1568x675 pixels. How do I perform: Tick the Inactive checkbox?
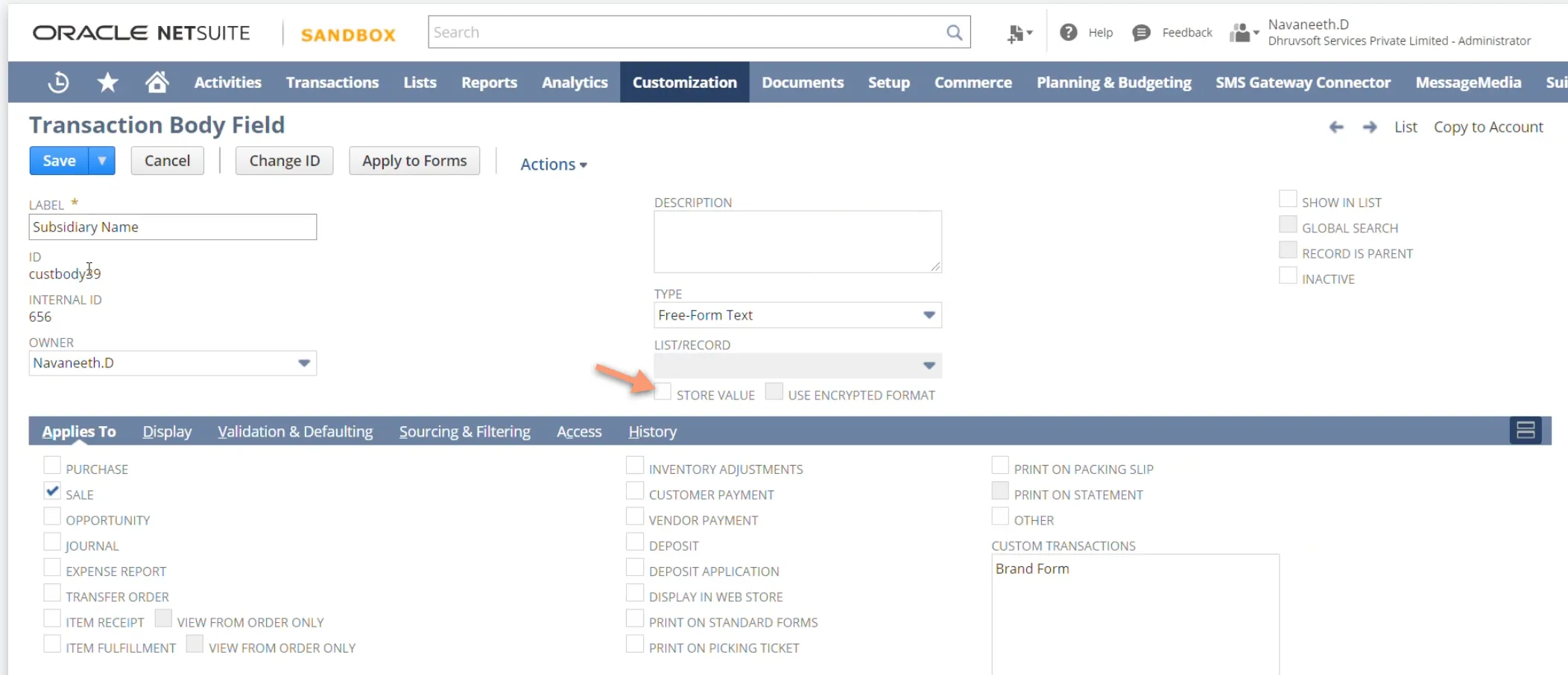pos(1288,276)
